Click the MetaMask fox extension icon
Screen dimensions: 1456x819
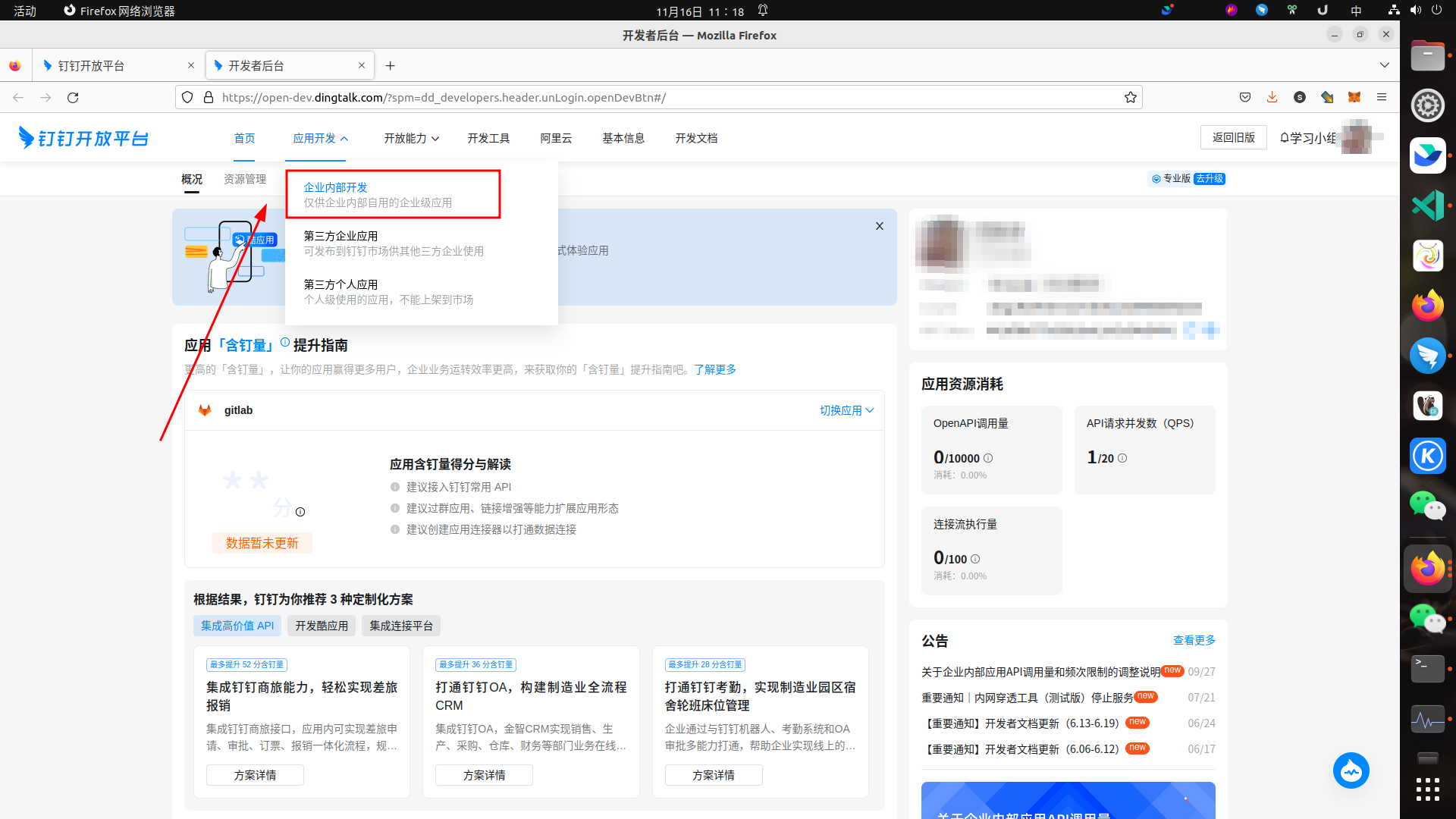[1354, 97]
